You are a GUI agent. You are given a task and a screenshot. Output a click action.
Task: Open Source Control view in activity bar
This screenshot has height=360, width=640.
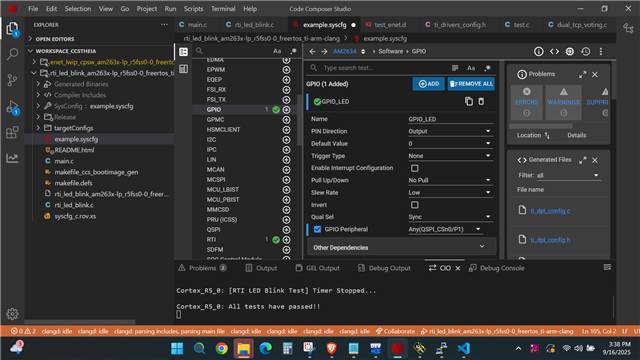coord(13,80)
